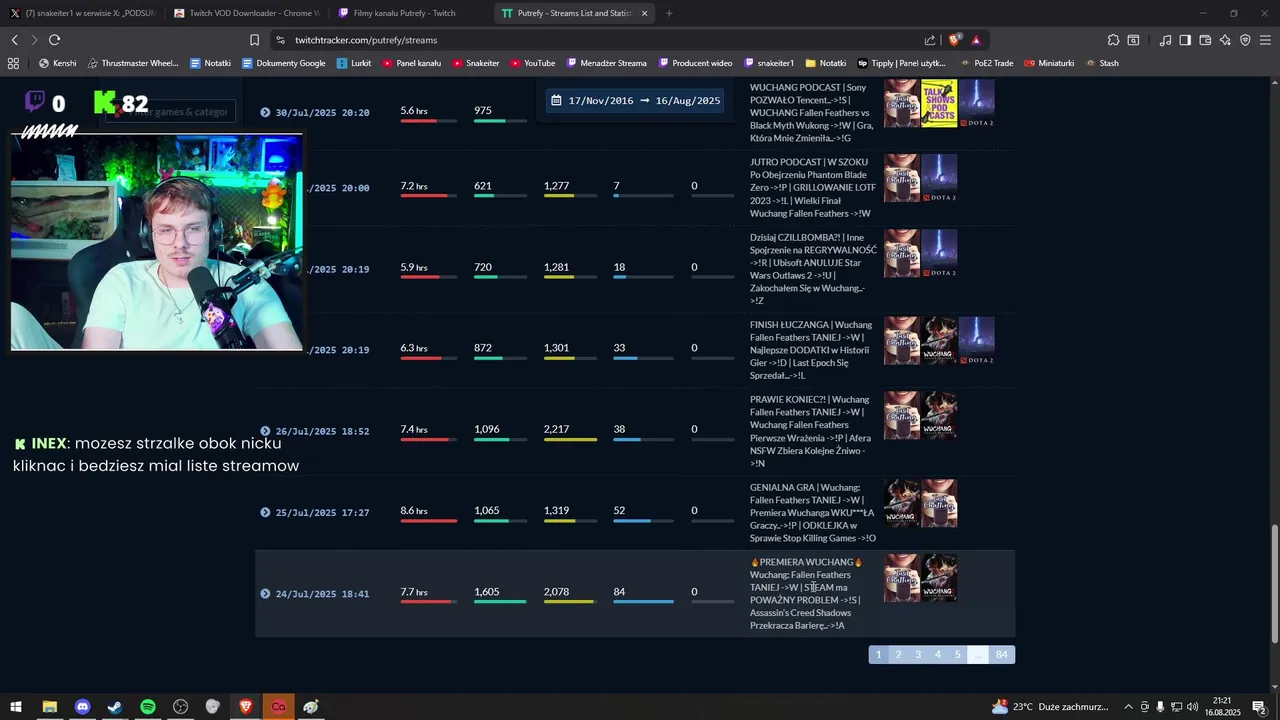Open the Miniaturki bookmark
Screen dimensions: 1280x720
pyautogui.click(x=1049, y=63)
